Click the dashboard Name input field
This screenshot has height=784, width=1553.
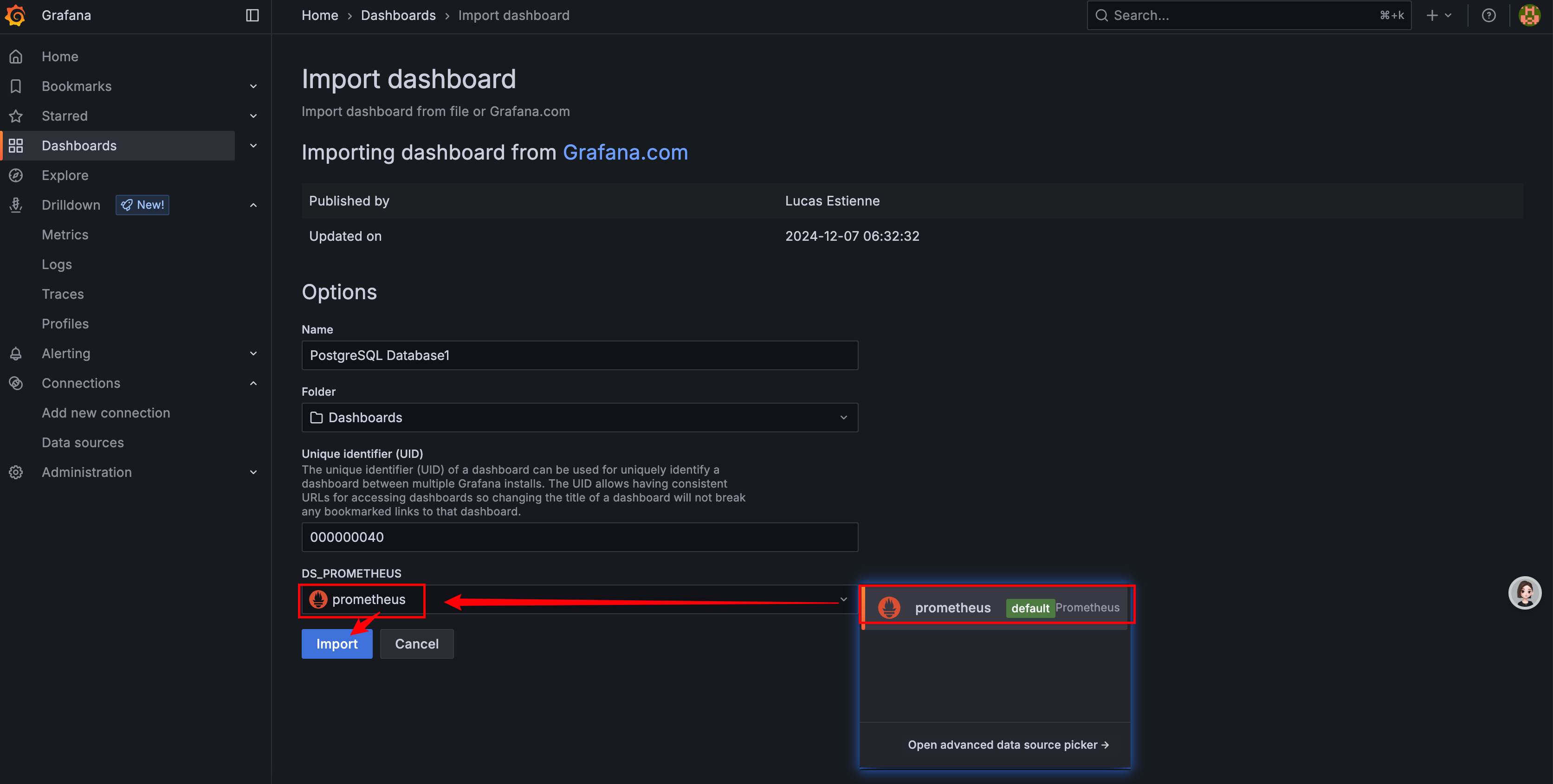579,355
